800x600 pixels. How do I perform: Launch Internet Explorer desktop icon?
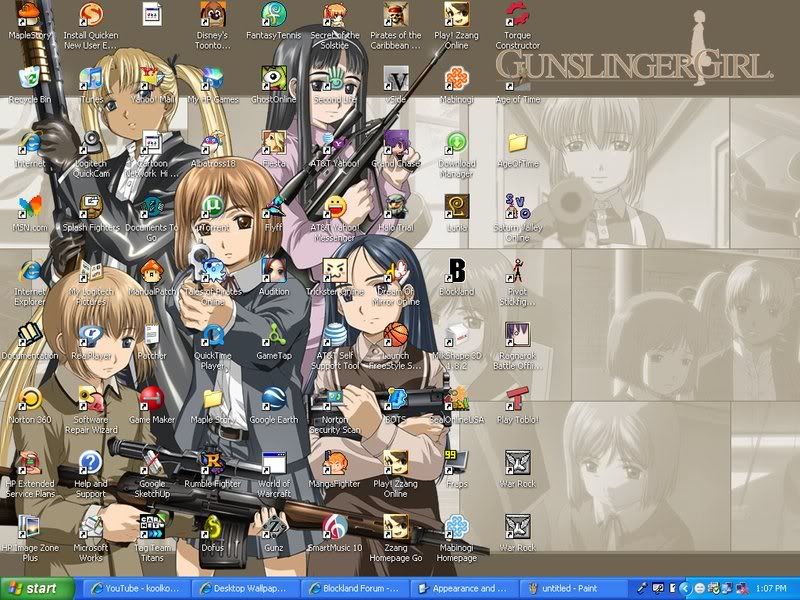coord(30,270)
